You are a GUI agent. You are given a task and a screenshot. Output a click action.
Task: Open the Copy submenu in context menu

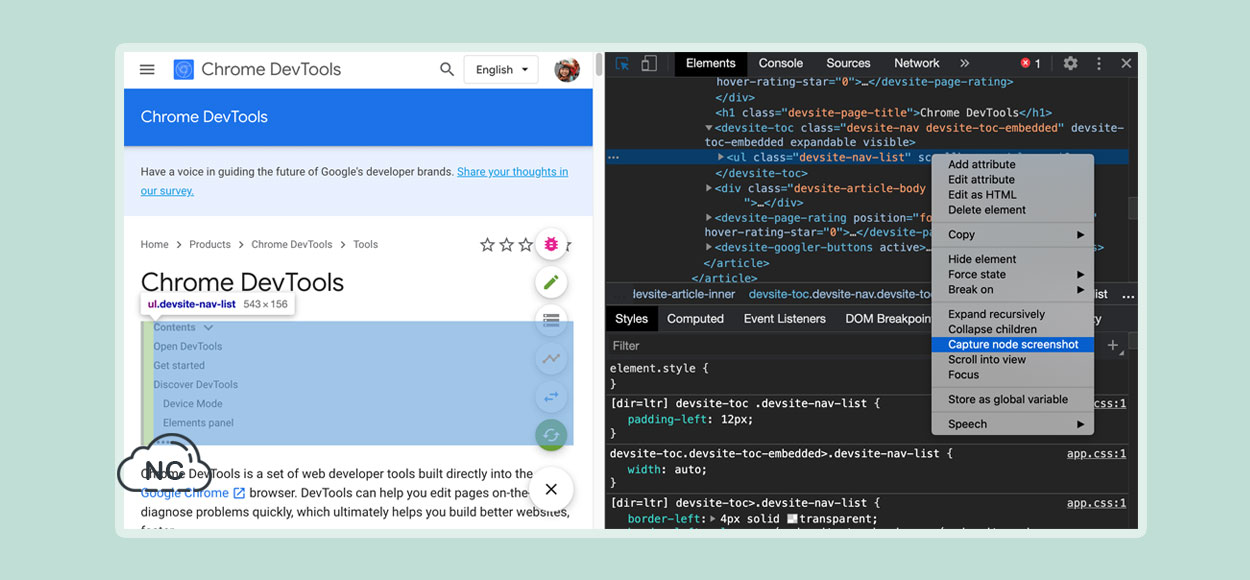pos(1013,235)
